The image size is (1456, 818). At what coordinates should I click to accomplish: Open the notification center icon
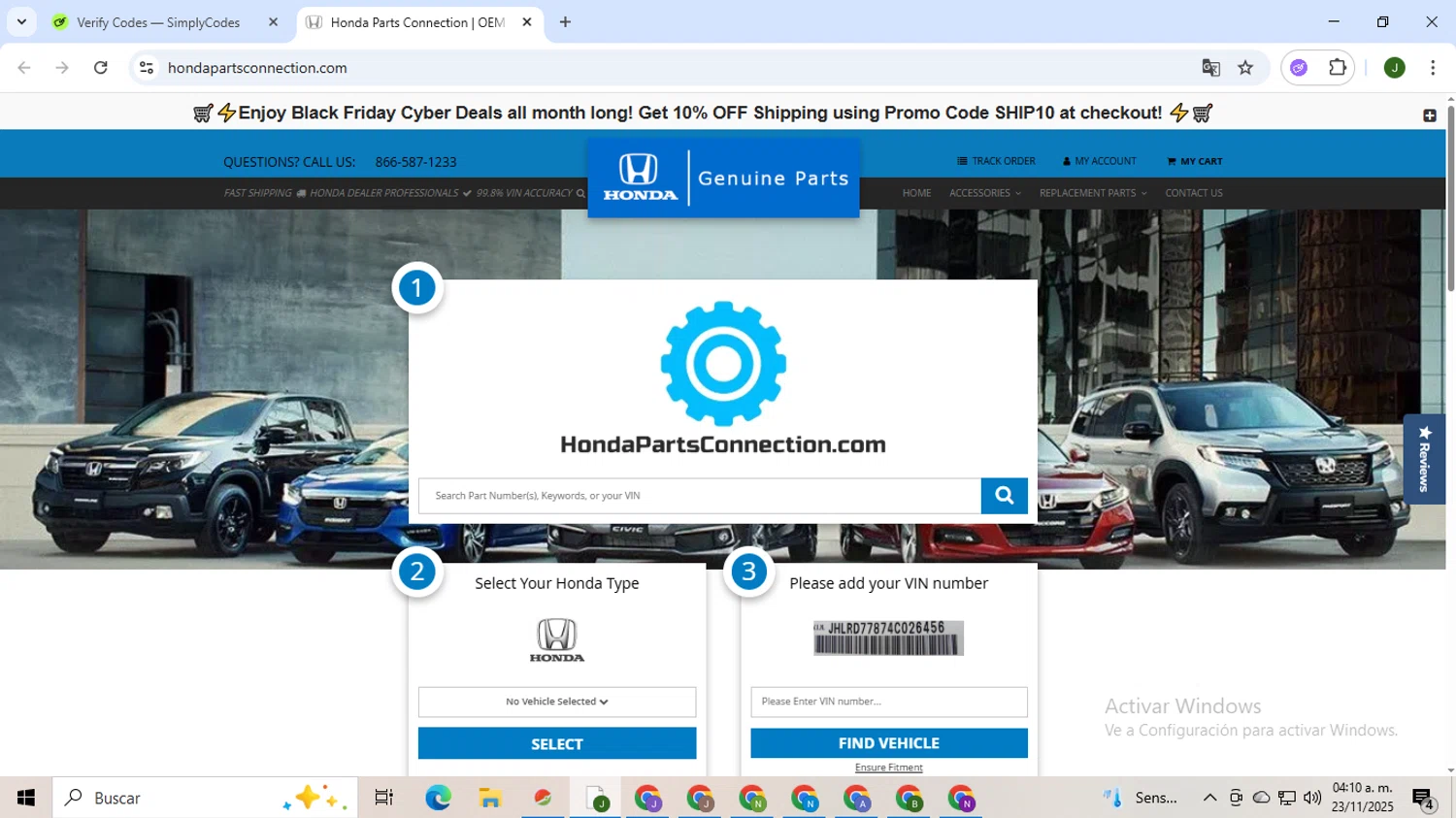(x=1424, y=799)
